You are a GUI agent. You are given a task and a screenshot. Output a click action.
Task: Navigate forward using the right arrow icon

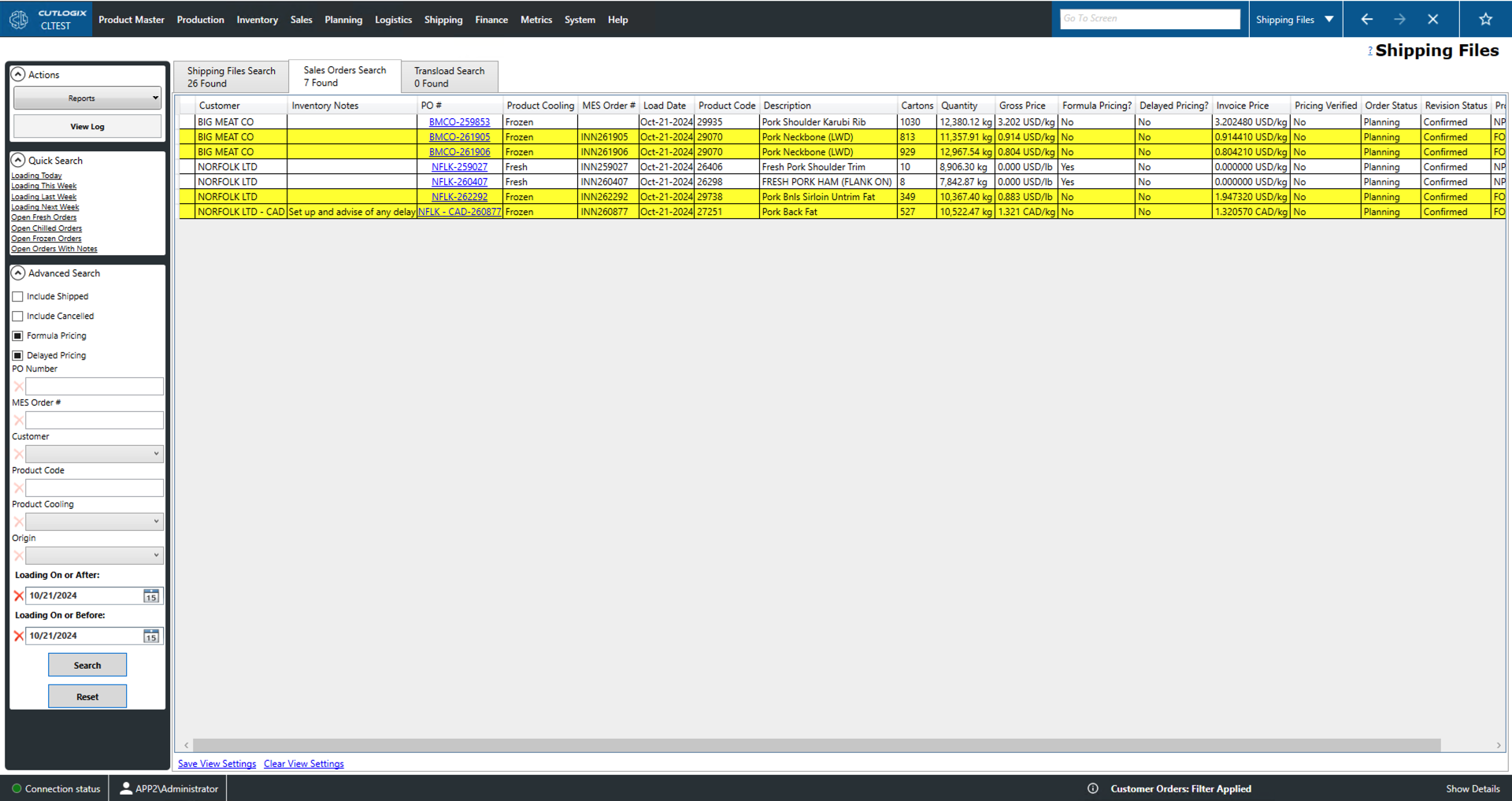click(x=1400, y=19)
